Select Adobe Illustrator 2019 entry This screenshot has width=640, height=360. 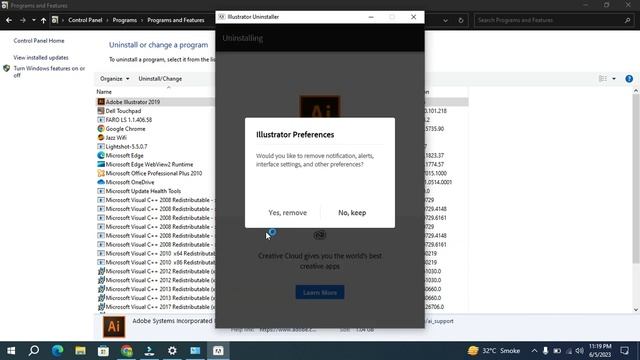coord(133,102)
